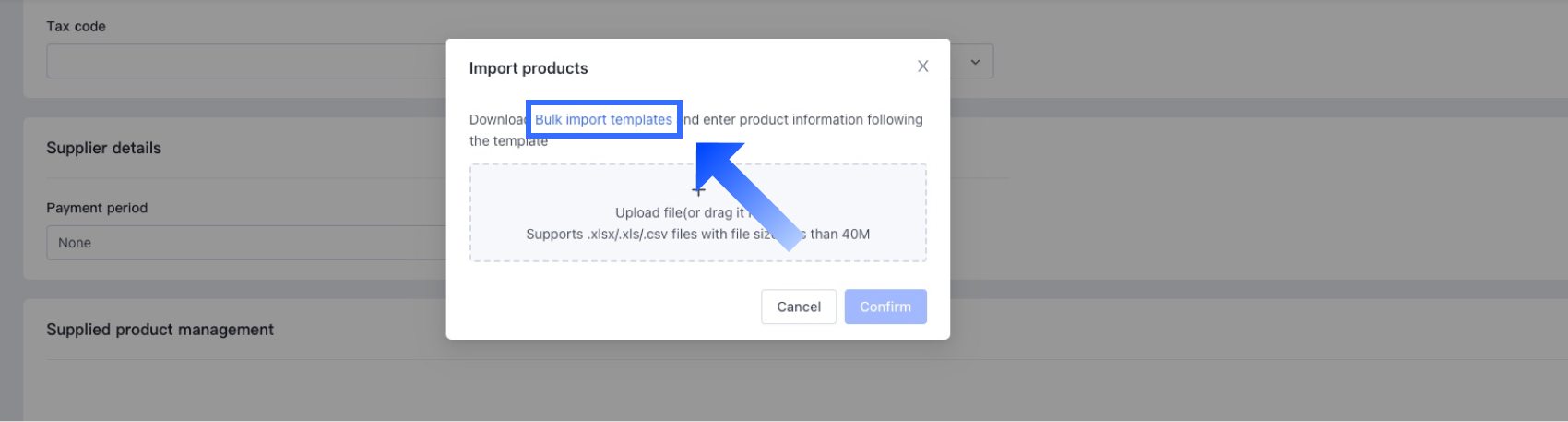Focus the Tax code input field

pyautogui.click(x=245, y=62)
